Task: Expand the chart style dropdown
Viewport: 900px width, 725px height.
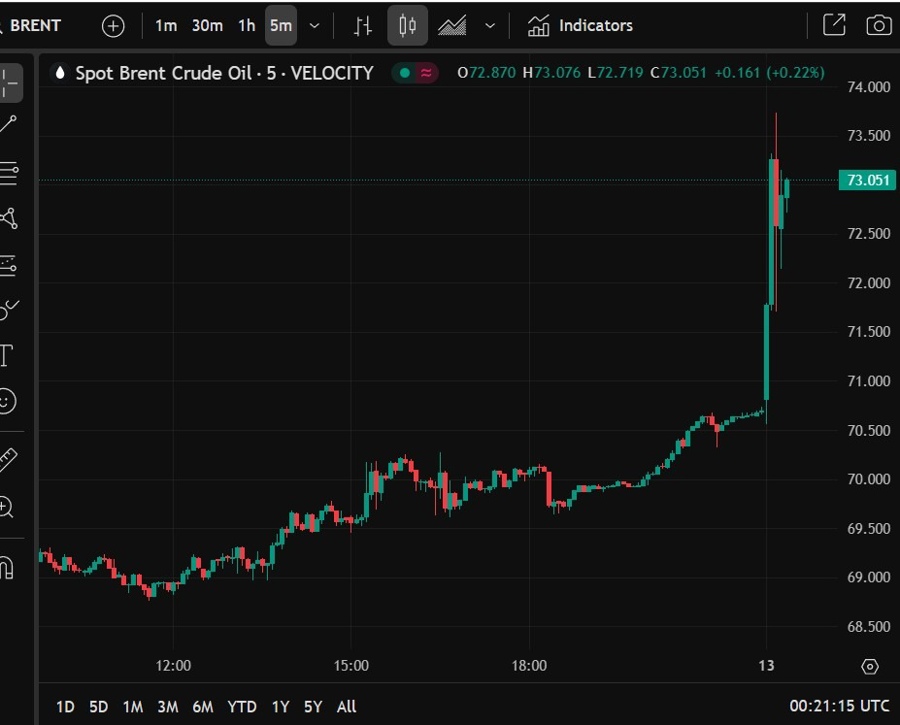Action: (x=490, y=26)
